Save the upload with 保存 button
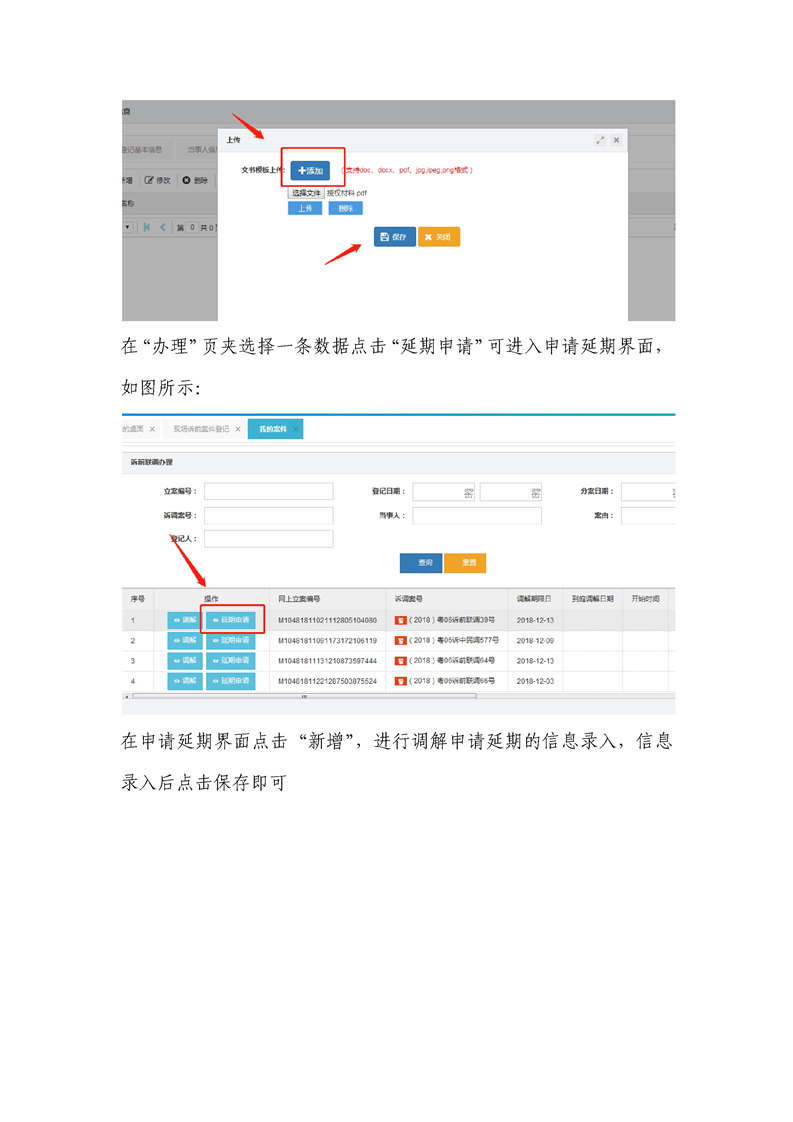This screenshot has width=793, height=1122. click(394, 237)
